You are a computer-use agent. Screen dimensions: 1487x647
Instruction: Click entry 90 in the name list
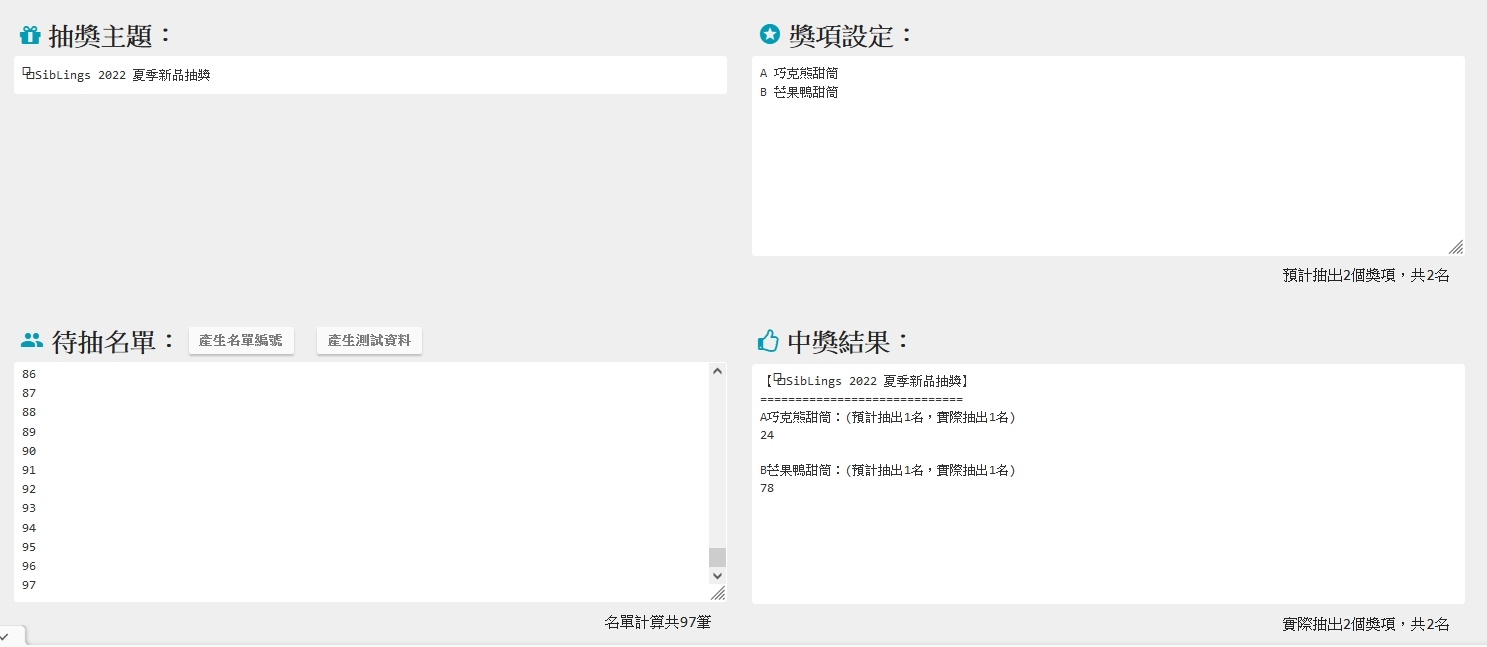pyautogui.click(x=28, y=451)
